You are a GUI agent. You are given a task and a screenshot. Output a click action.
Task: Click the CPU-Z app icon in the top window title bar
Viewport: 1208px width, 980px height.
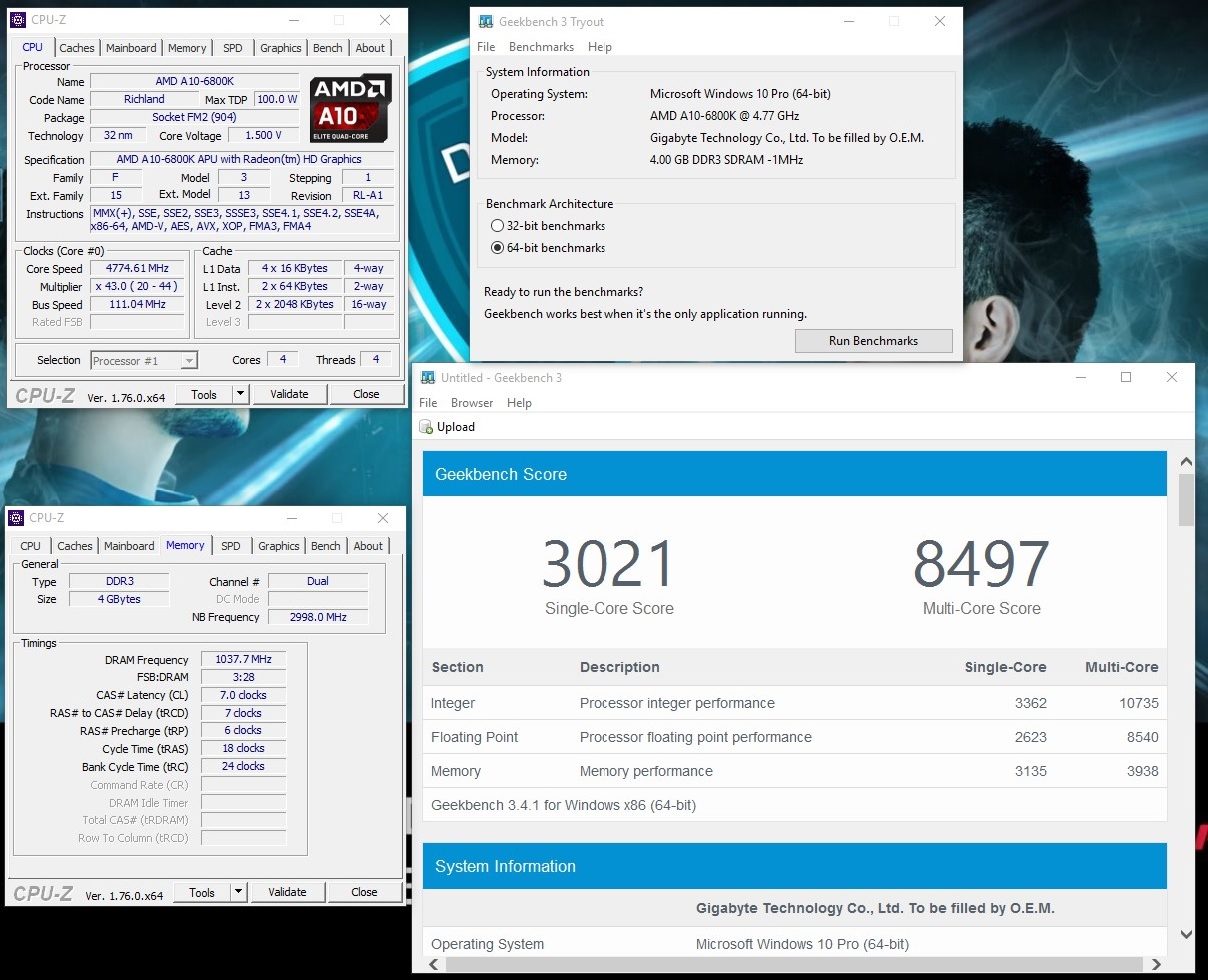(17, 20)
